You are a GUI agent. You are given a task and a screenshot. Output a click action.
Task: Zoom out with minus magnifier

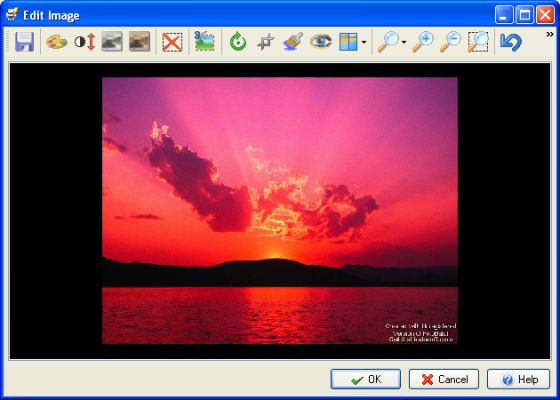coord(450,42)
